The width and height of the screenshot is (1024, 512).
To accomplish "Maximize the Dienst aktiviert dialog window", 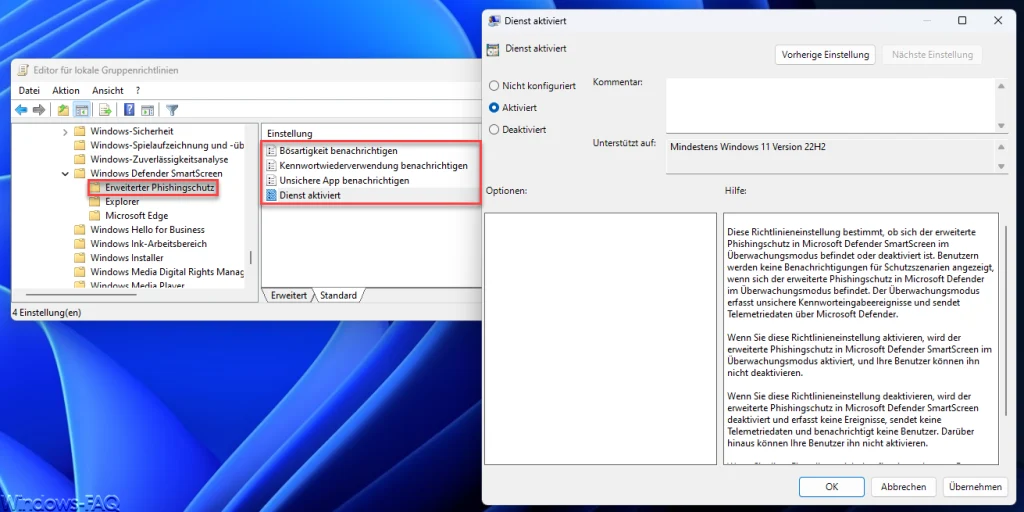I will (x=962, y=21).
